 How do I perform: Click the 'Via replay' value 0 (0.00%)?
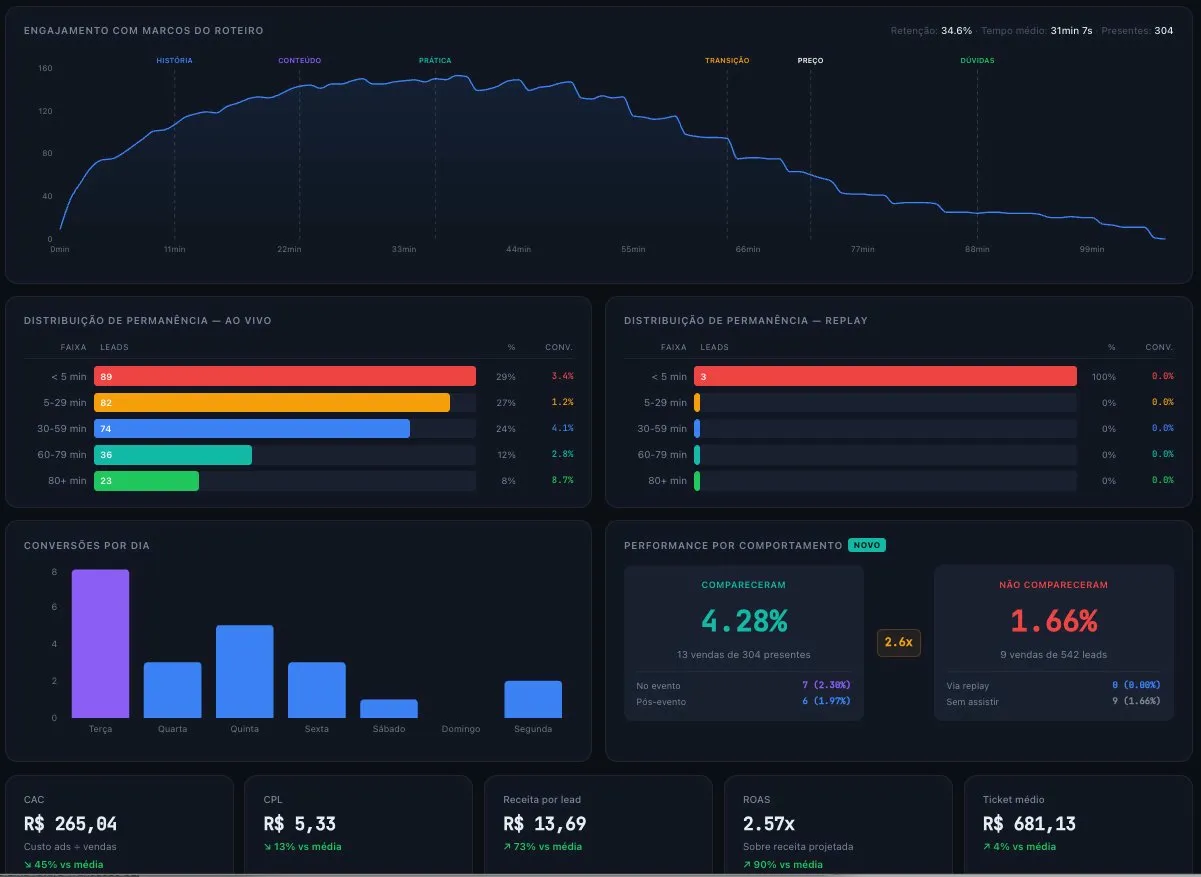click(x=1136, y=686)
